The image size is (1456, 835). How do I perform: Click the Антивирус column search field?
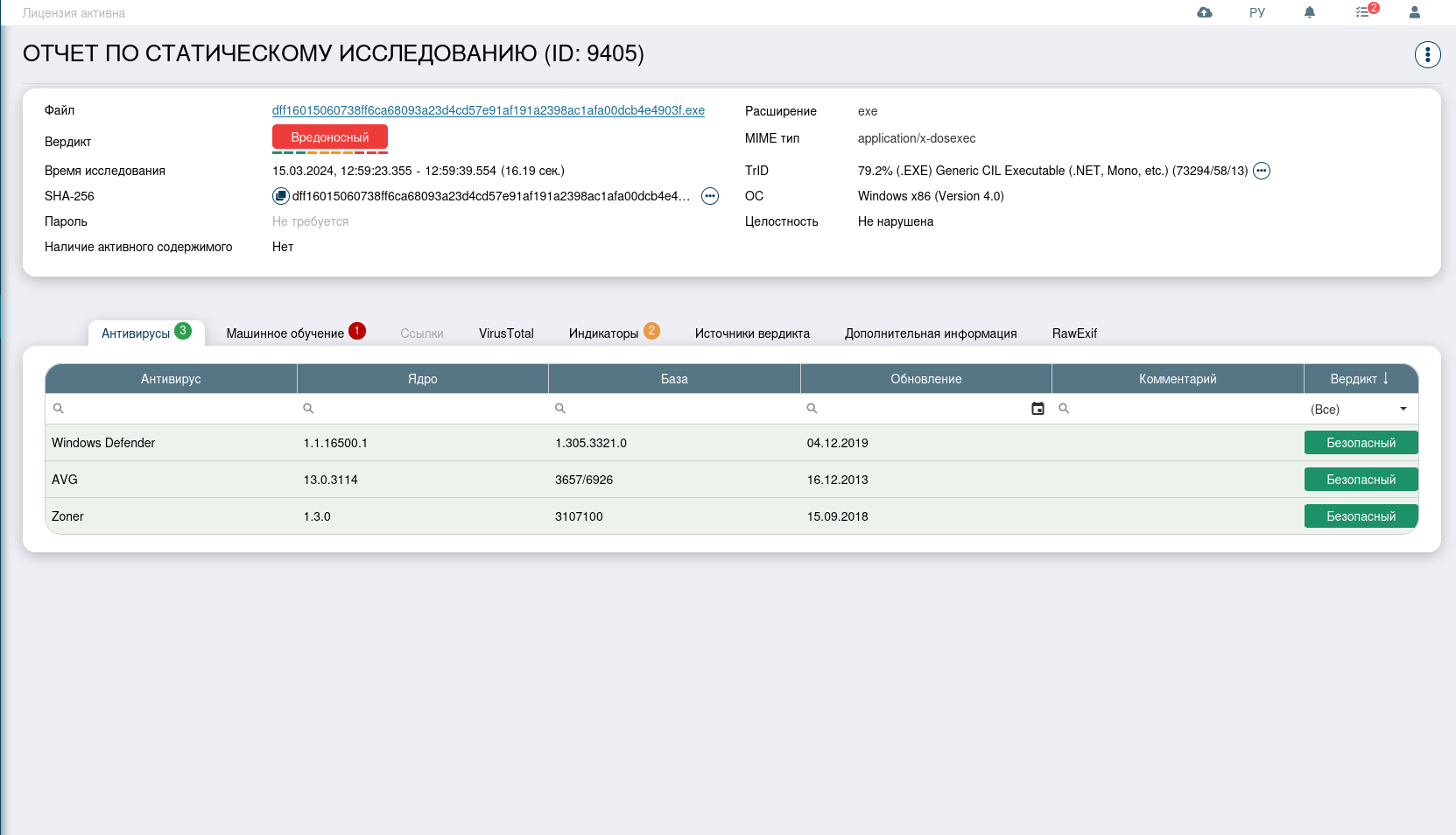point(175,409)
